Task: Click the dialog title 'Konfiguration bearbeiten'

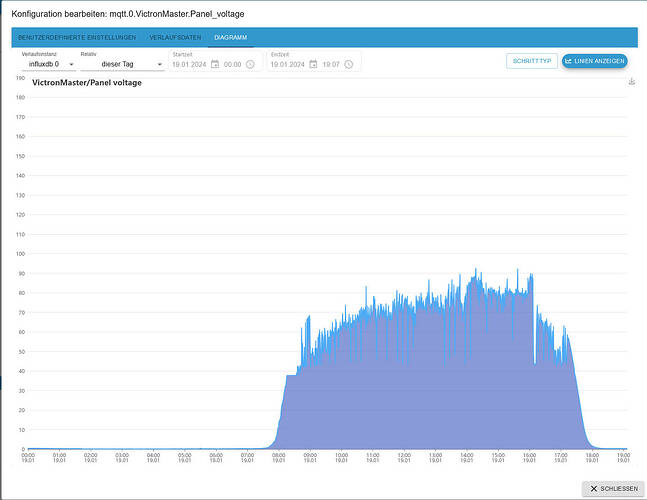Action: point(128,14)
